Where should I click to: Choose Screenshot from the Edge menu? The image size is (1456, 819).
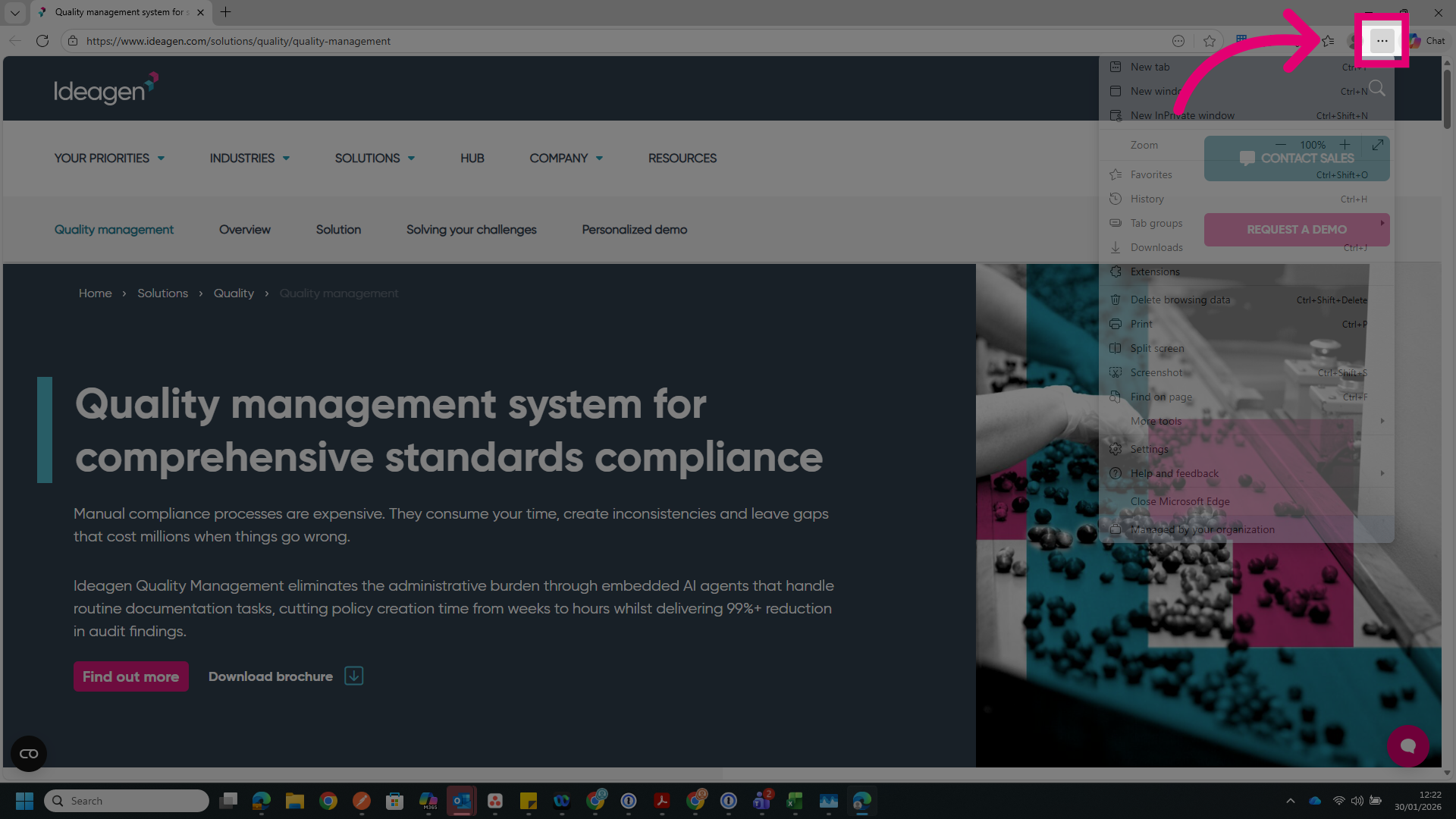click(x=1246, y=372)
